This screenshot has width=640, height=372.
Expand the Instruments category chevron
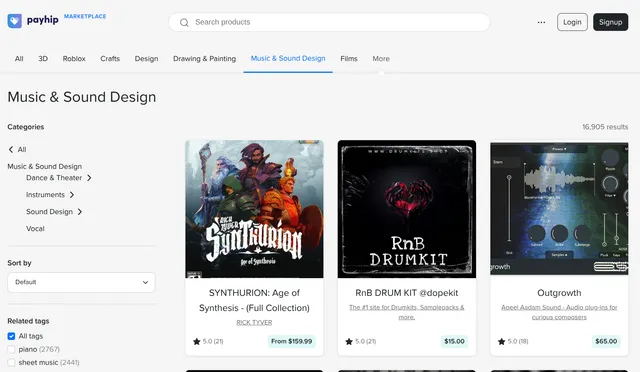(72, 195)
